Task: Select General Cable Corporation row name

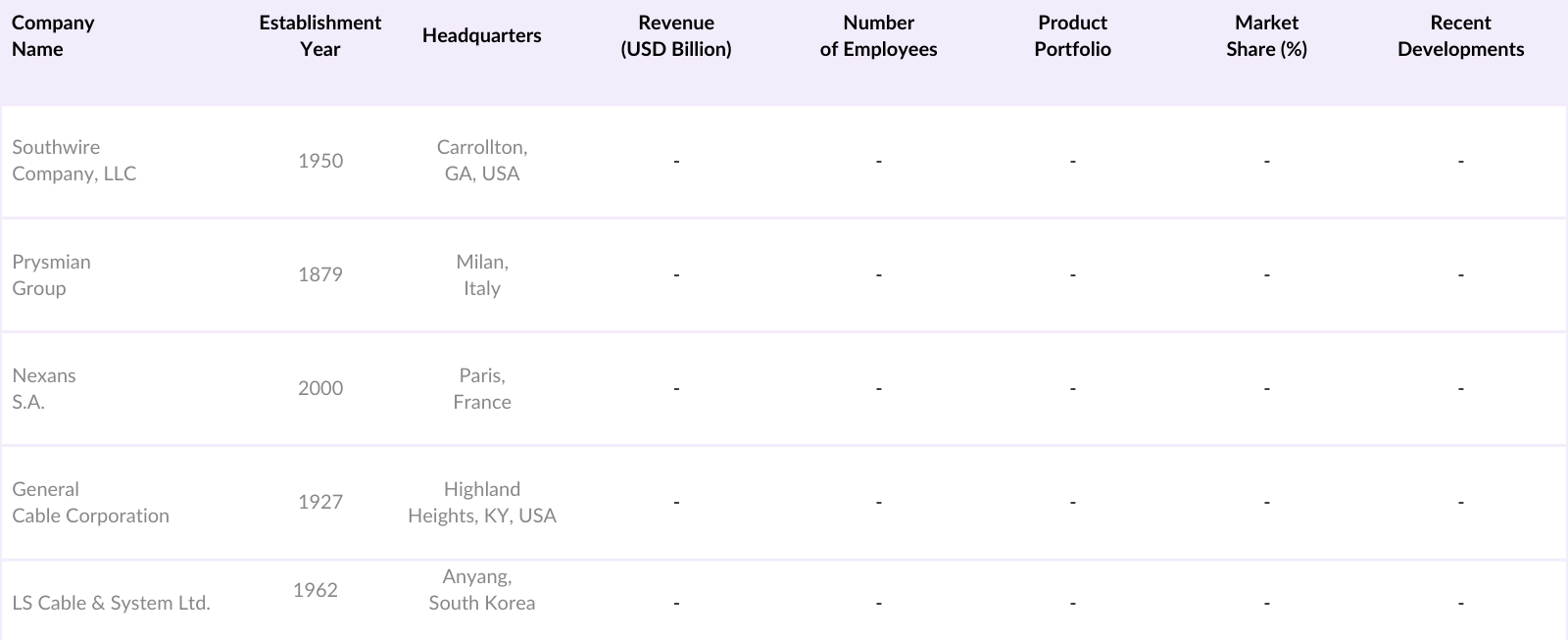Action: [90, 503]
